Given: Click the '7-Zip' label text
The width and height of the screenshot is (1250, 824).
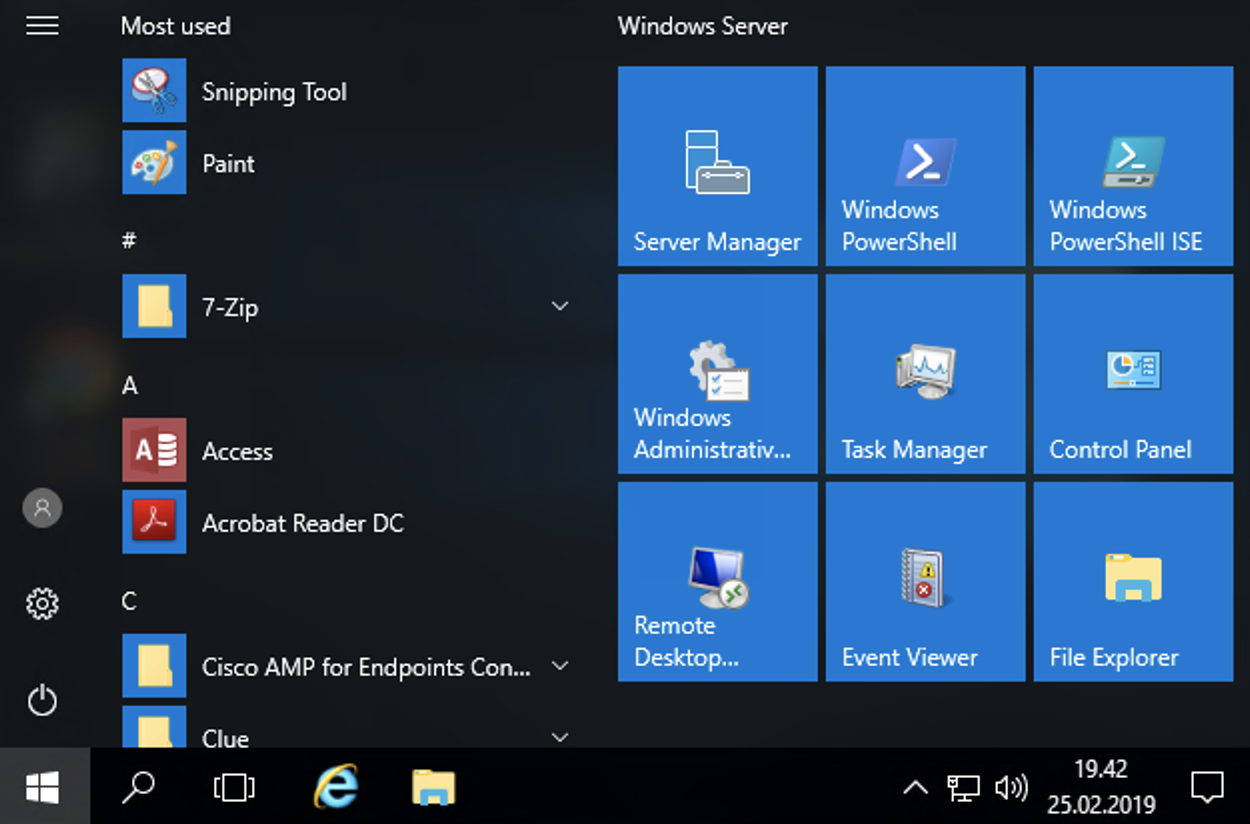Looking at the screenshot, I should click(230, 307).
